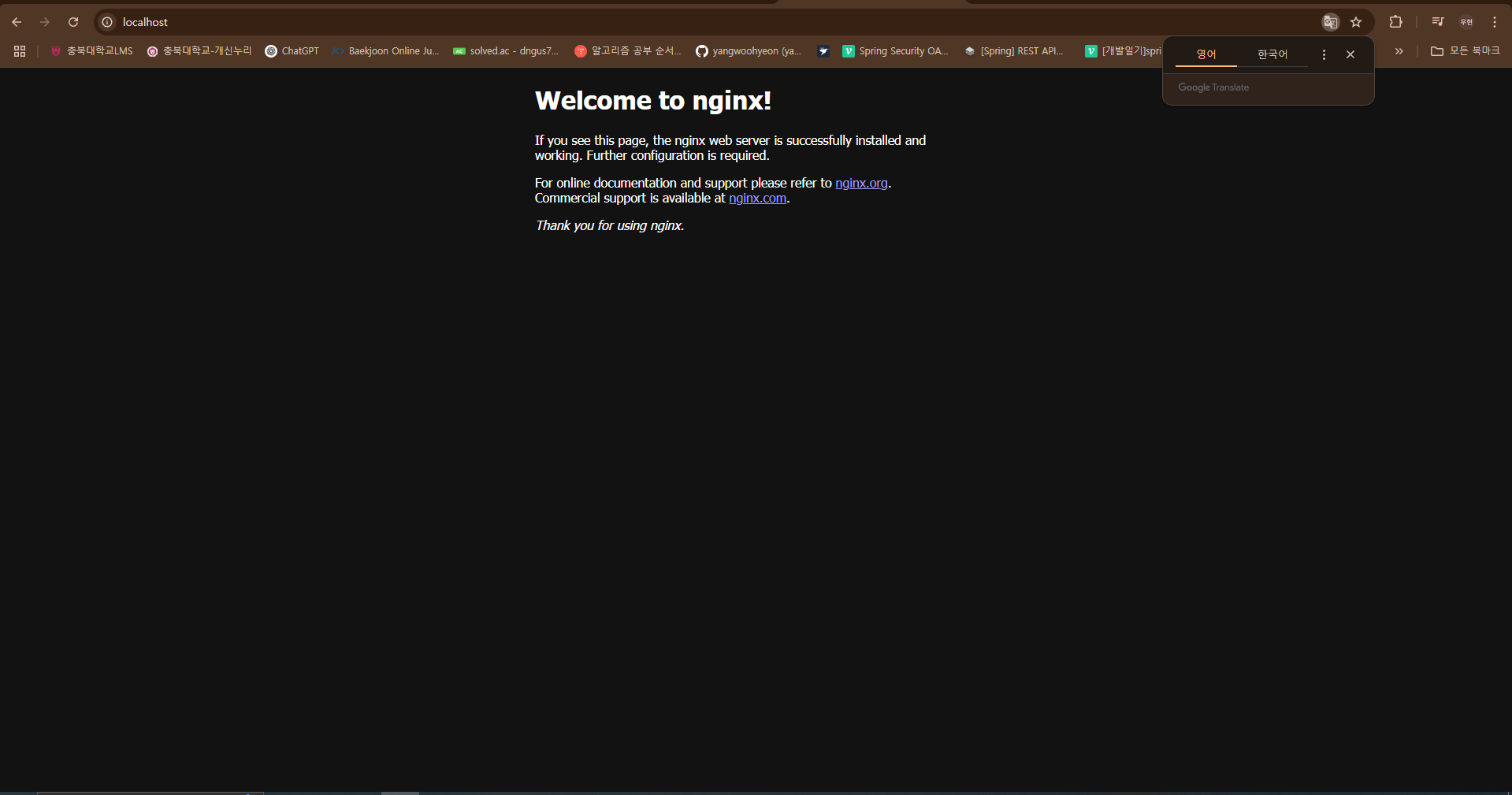Click the "Welcome to nginx!" heading

653,101
